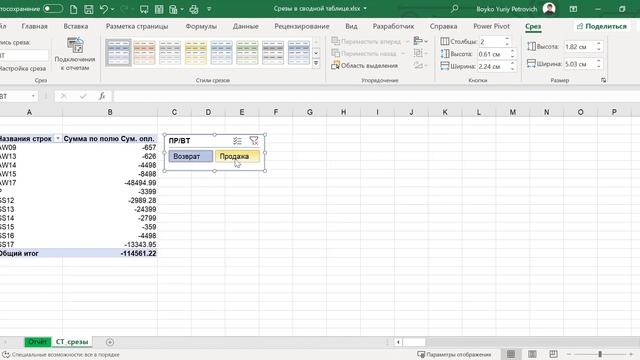Click the Поделиться button
Viewport: 640px width, 360px height.
pos(602,26)
